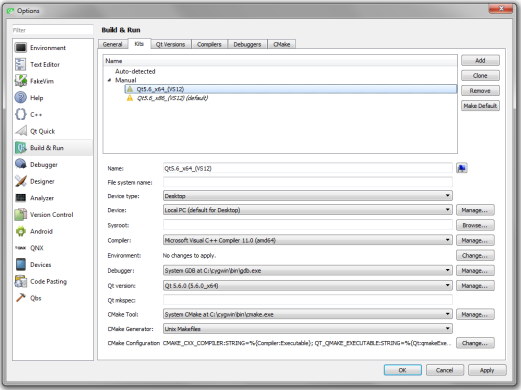Click the kit Name input field

tap(307, 168)
